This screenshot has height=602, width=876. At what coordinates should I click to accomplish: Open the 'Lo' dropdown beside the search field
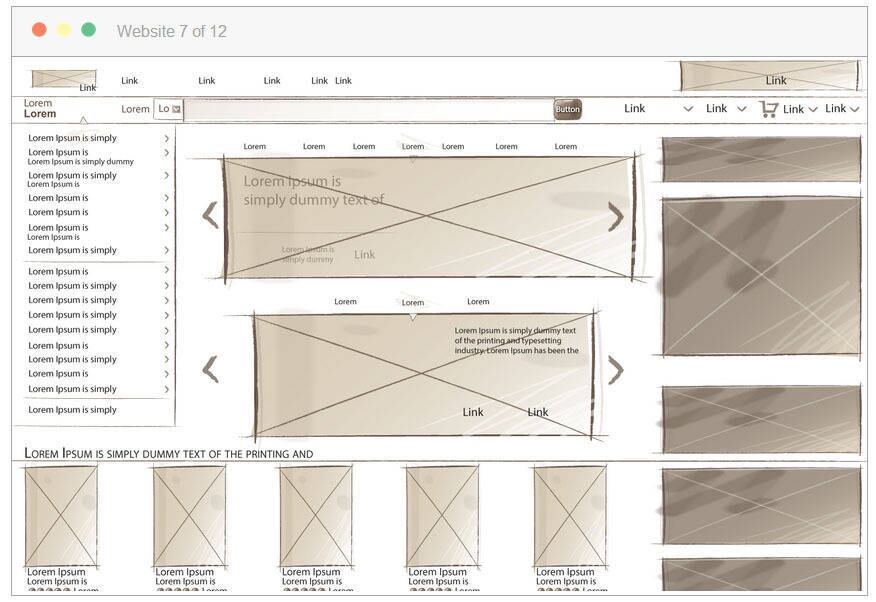168,109
